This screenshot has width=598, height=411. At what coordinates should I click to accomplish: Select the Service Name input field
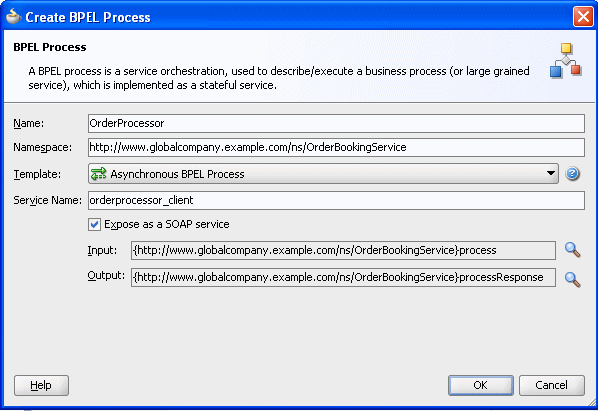pyautogui.click(x=336, y=201)
